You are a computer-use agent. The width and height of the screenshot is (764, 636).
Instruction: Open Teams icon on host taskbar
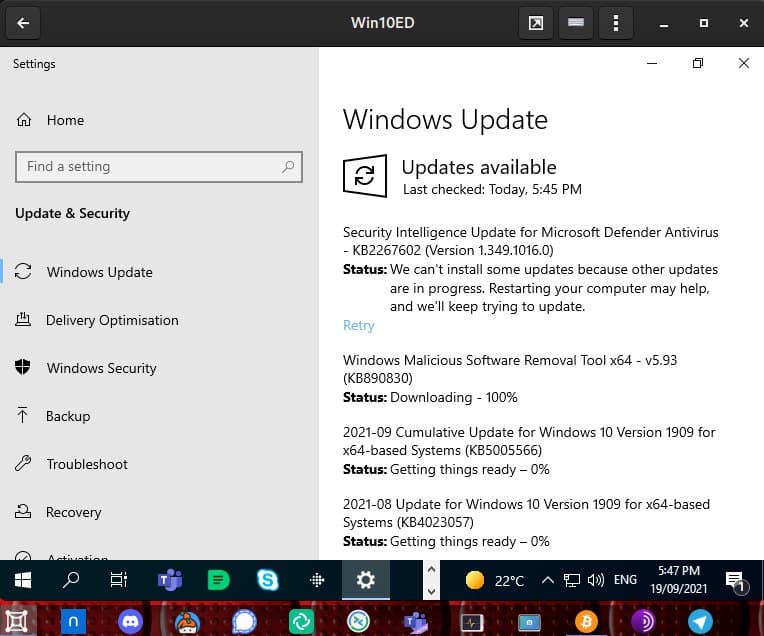coord(415,622)
